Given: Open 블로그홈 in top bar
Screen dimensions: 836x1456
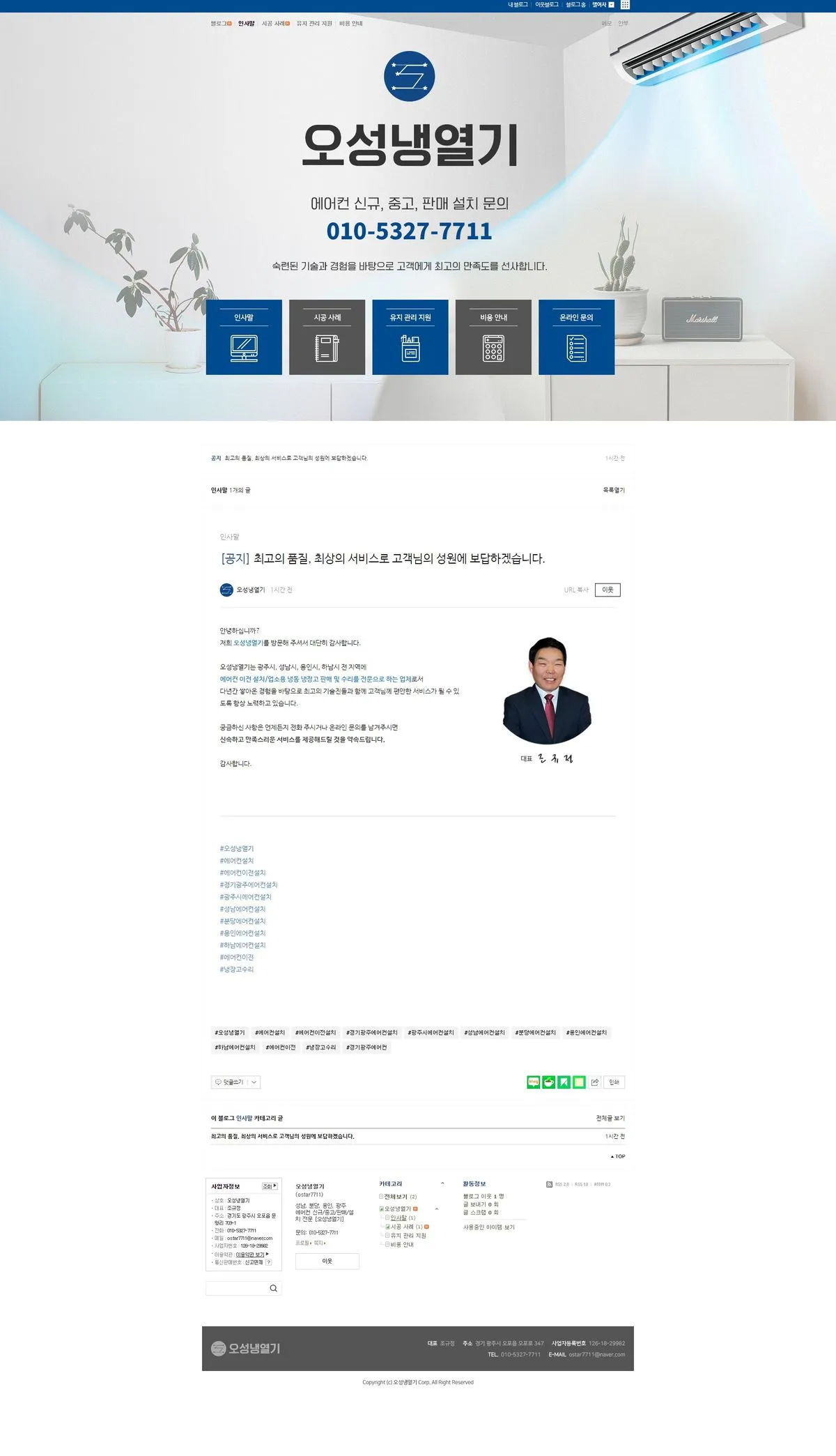Looking at the screenshot, I should point(575,5).
